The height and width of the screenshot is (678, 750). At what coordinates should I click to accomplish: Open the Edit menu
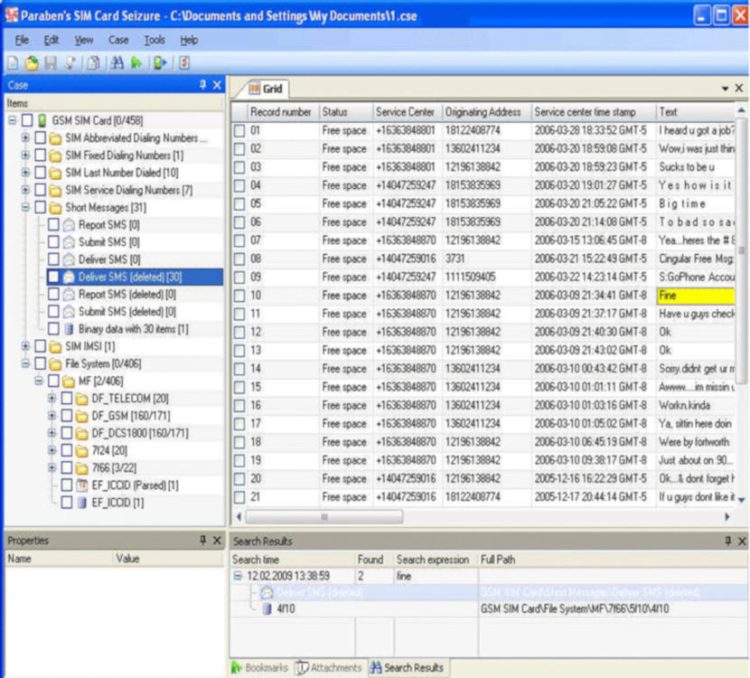click(51, 40)
